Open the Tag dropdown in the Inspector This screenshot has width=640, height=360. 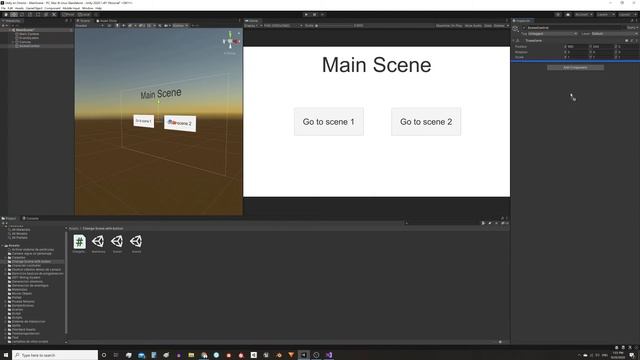(x=553, y=34)
